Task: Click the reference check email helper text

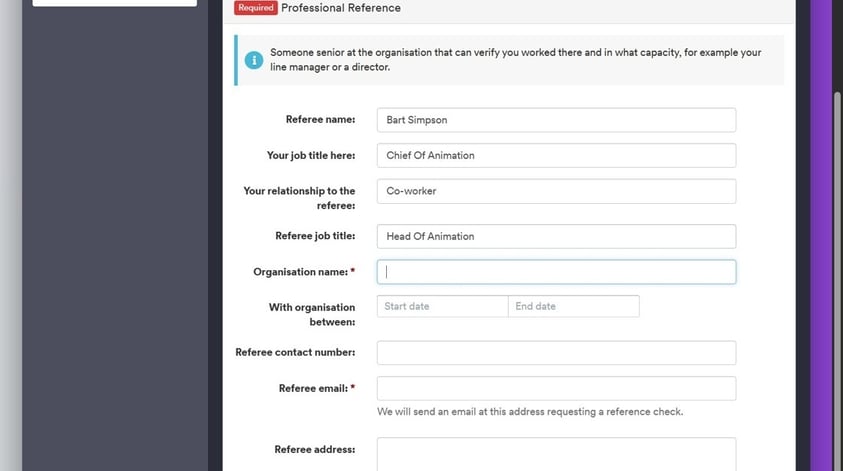Action: [x=530, y=412]
